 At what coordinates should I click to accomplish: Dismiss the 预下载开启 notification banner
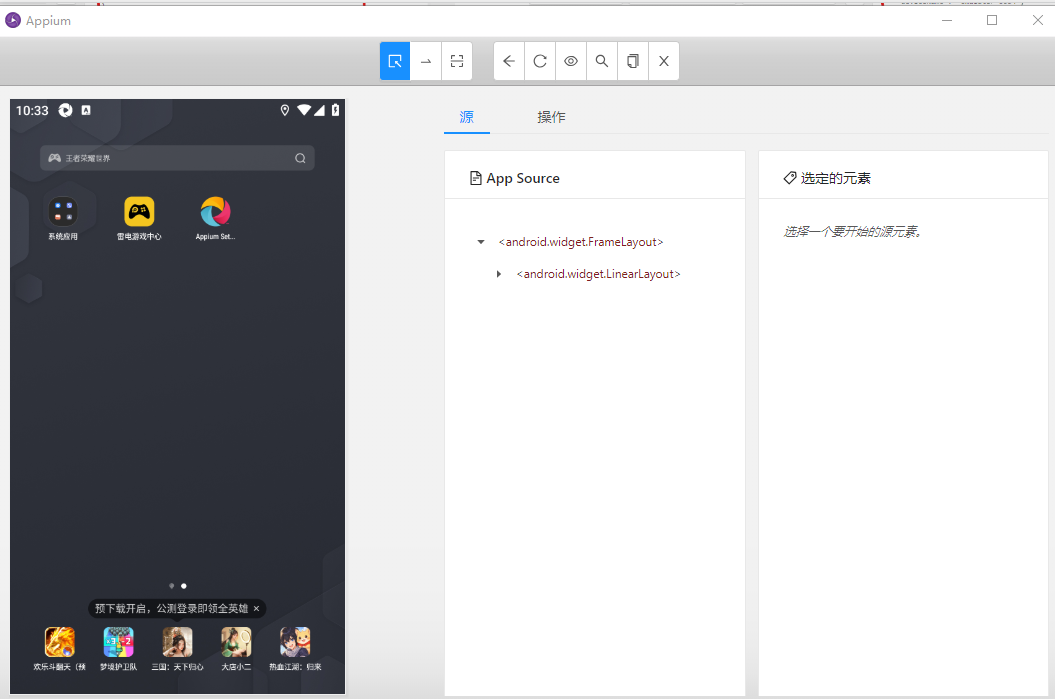coord(256,608)
